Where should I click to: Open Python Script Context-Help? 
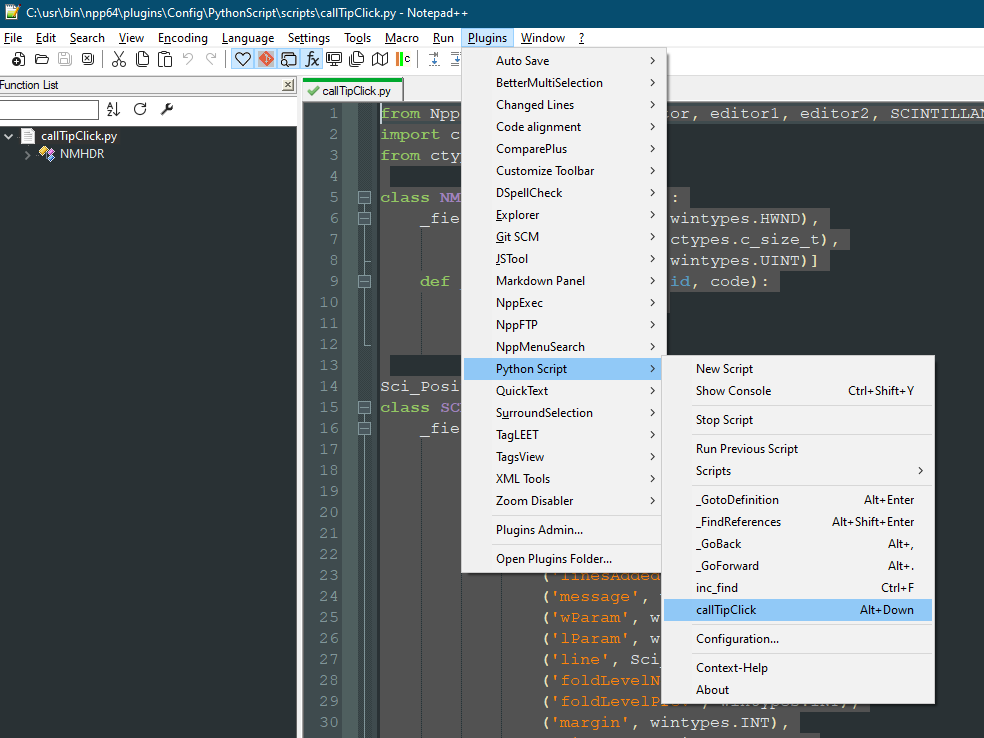point(798,668)
